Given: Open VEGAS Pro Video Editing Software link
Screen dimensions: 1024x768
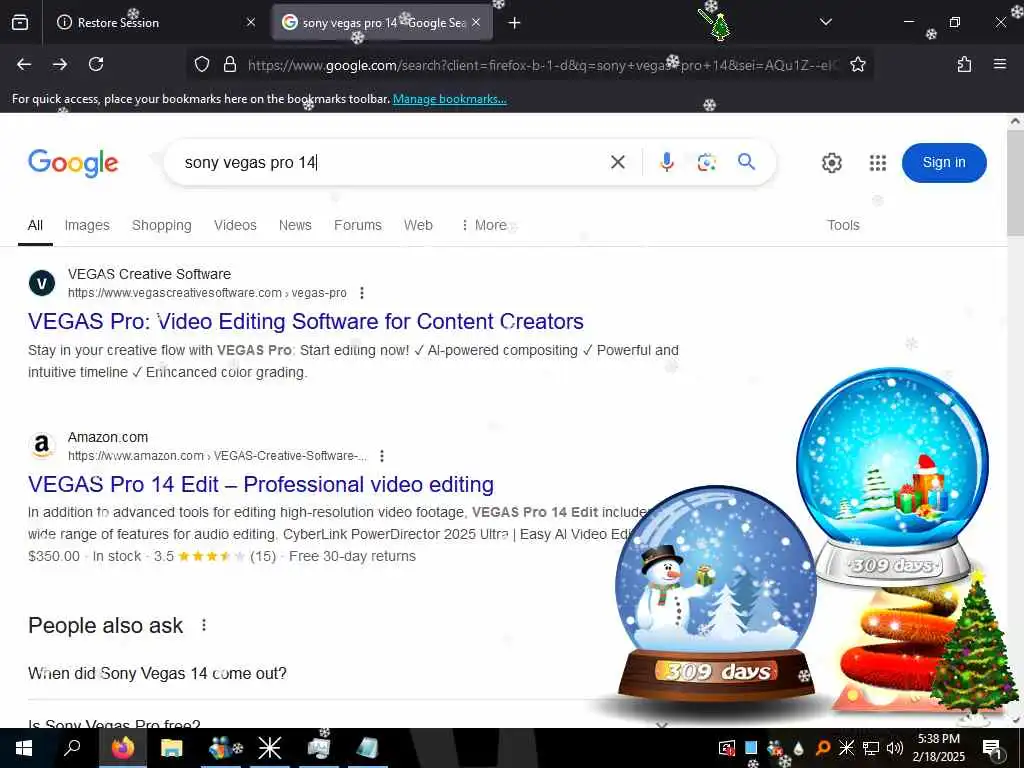Looking at the screenshot, I should (306, 321).
